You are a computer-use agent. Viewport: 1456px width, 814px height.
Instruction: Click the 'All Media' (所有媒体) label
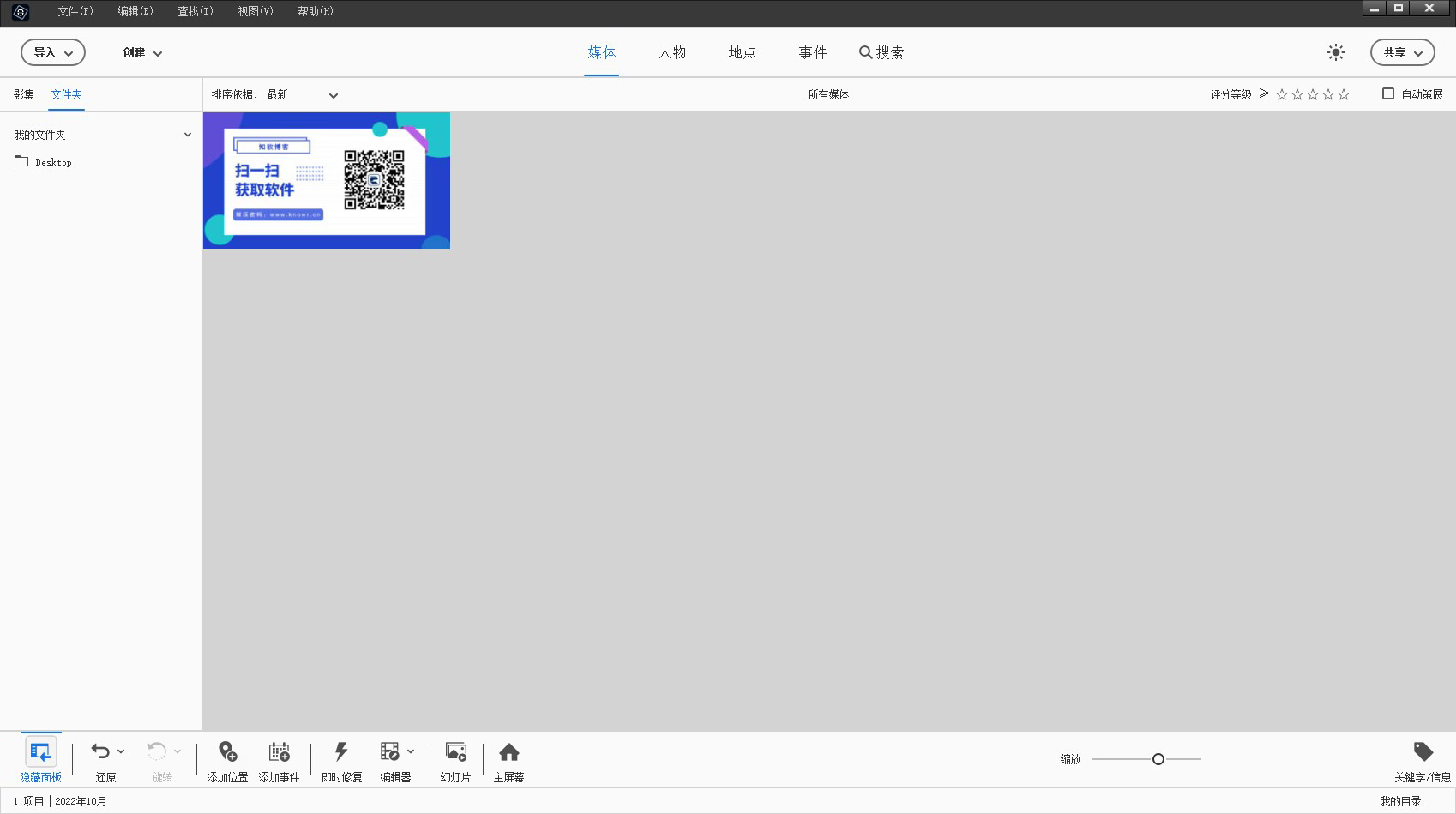(x=828, y=94)
